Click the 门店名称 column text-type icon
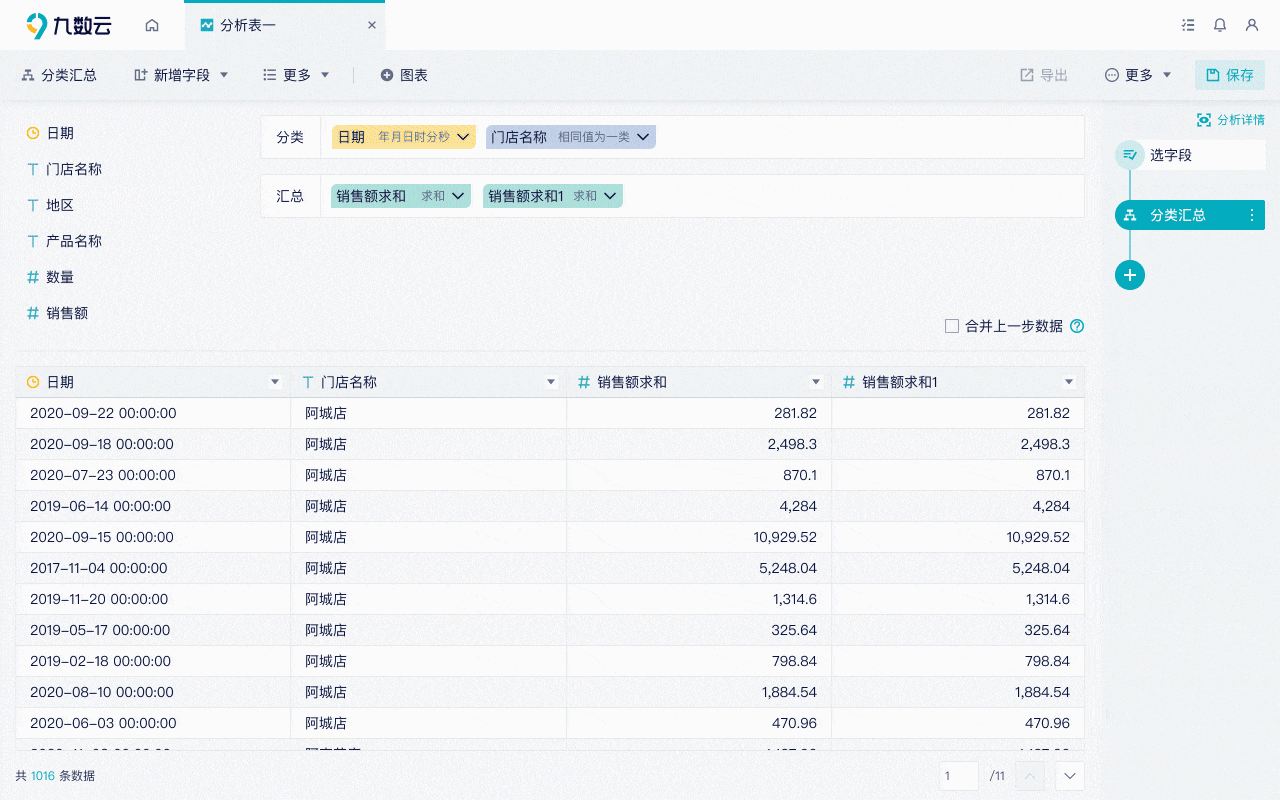Image resolution: width=1280 pixels, height=800 pixels. (308, 382)
